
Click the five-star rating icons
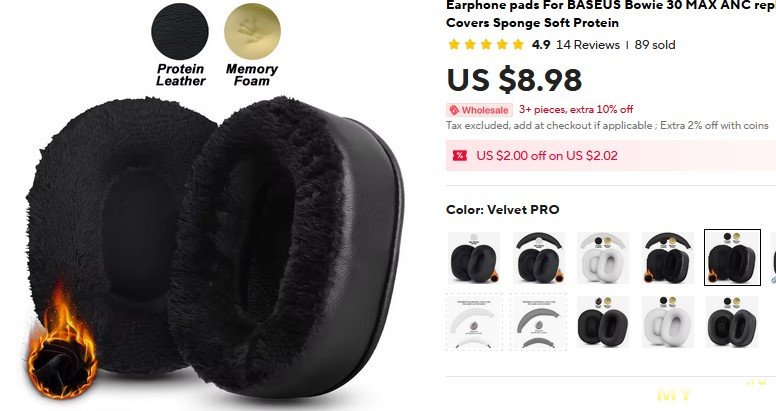[x=485, y=45]
